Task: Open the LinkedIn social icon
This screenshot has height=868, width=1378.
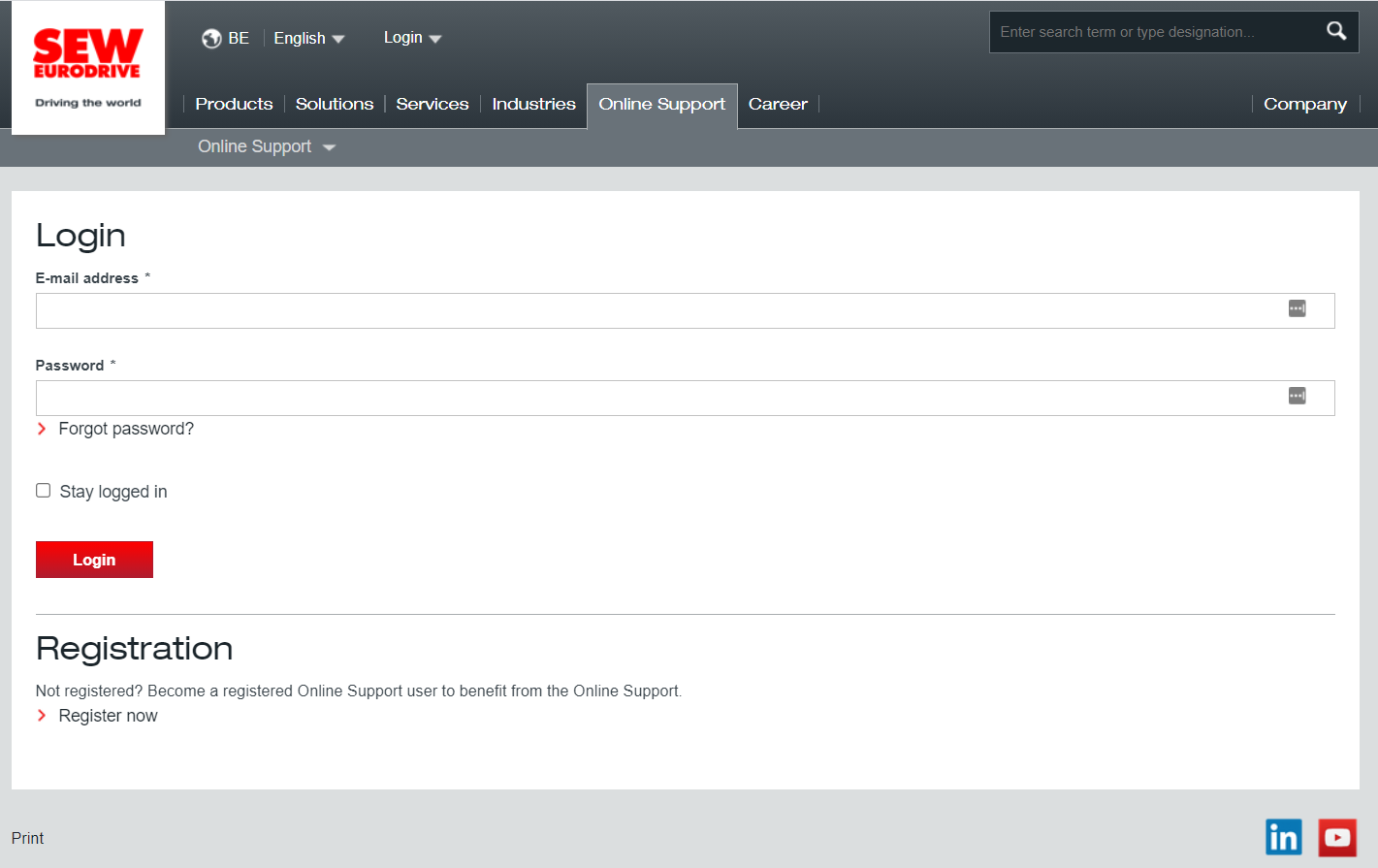Action: point(1283,837)
